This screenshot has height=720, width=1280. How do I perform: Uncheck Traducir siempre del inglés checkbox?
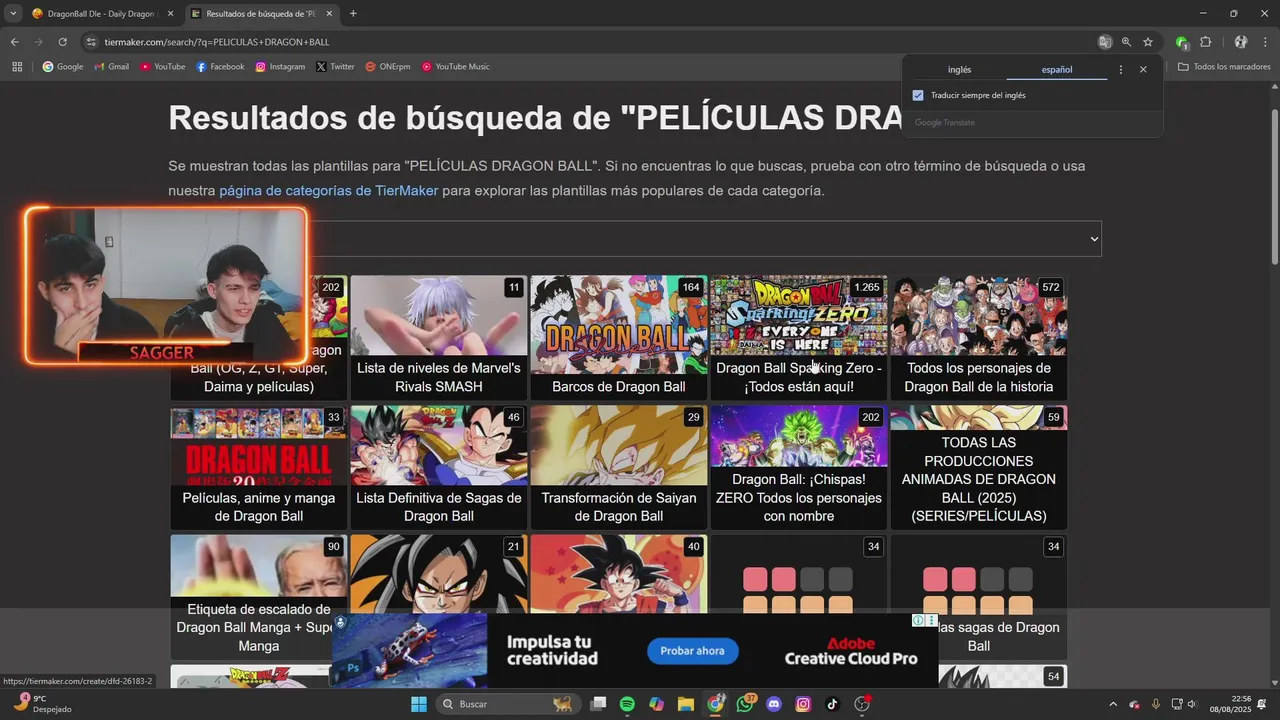[918, 95]
